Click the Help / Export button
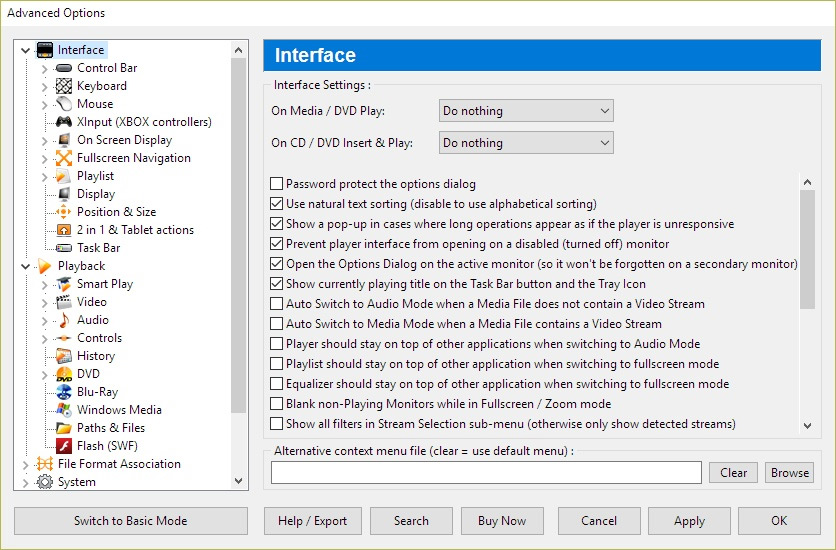Image resolution: width=836 pixels, height=550 pixels. point(312,521)
